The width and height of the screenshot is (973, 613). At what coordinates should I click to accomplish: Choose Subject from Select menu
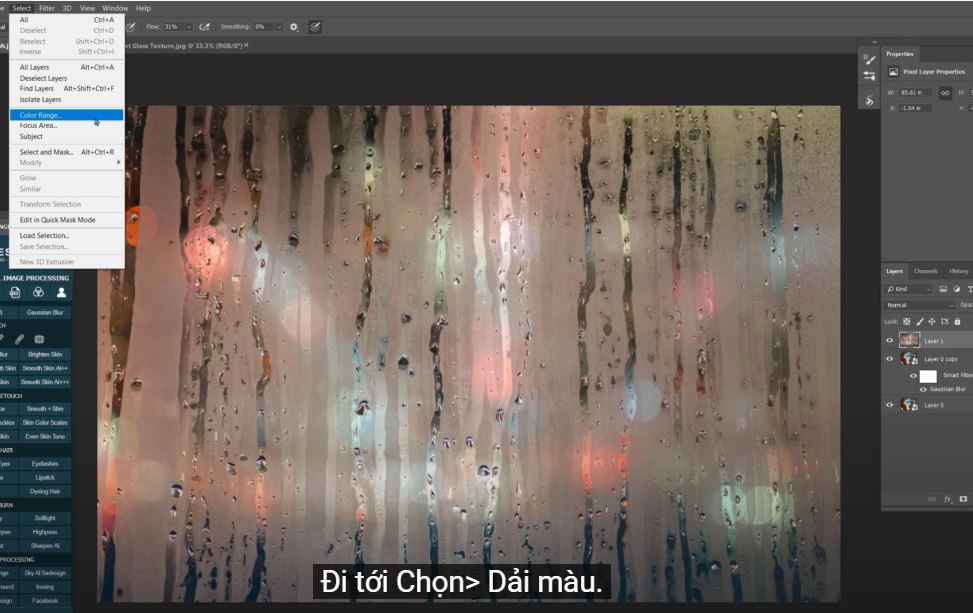coord(66,136)
